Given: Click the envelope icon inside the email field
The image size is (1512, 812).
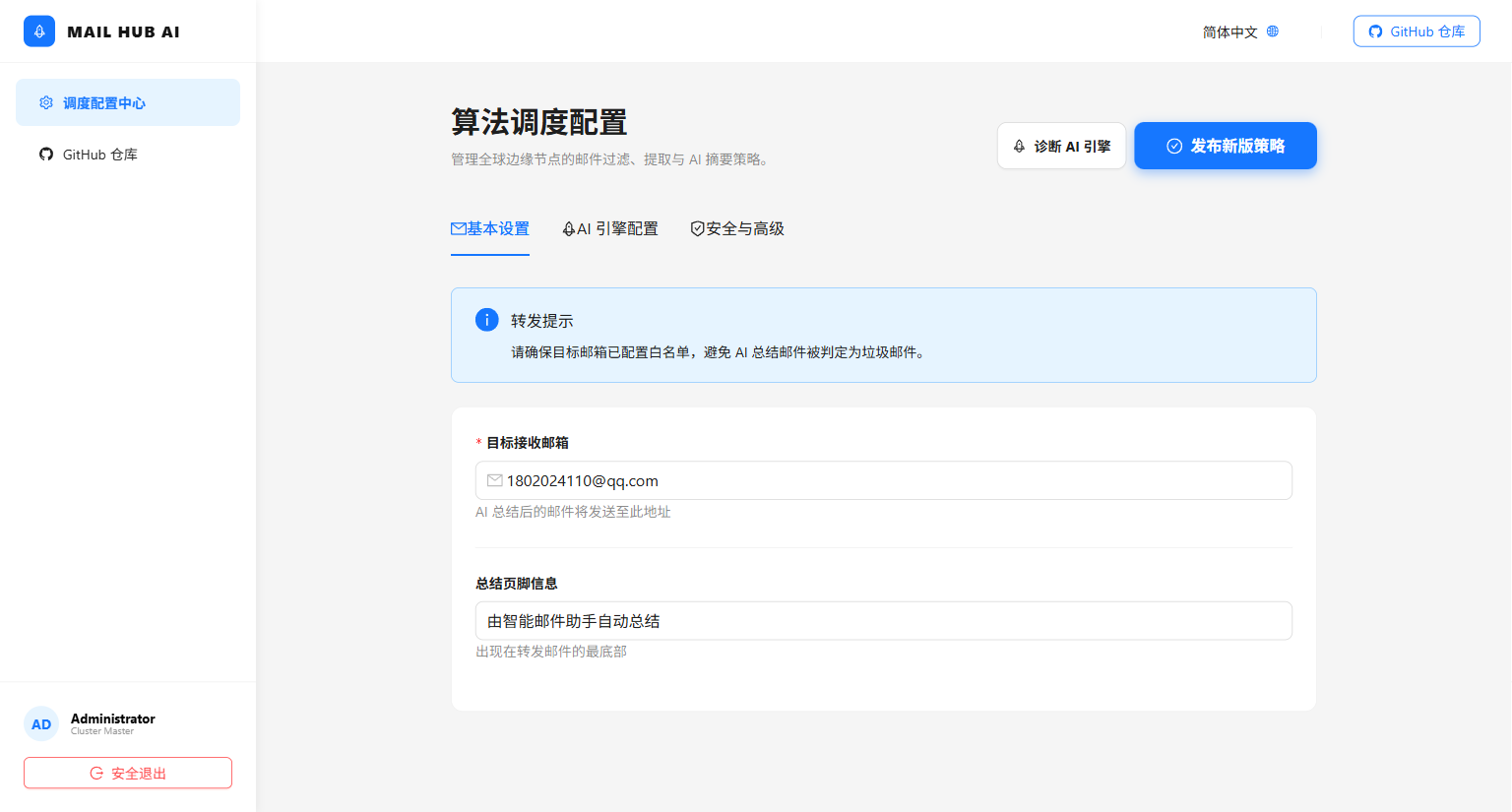Looking at the screenshot, I should pos(494,480).
